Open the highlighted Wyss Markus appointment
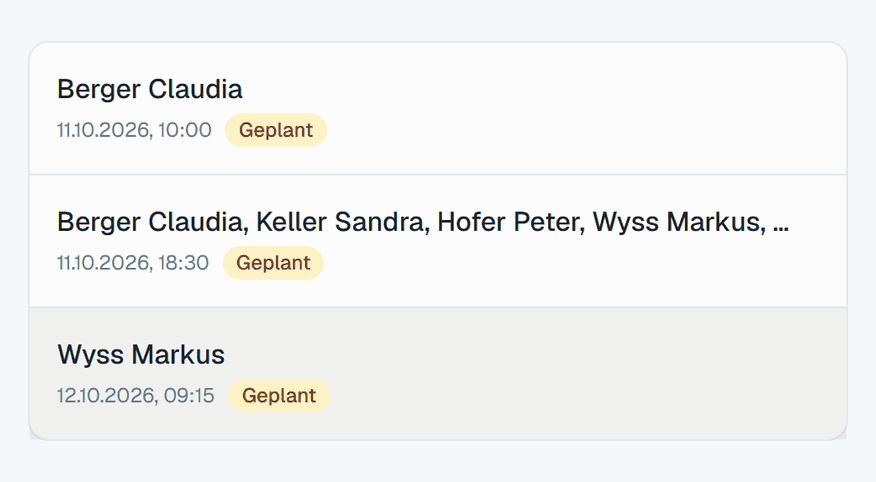The height and width of the screenshot is (482, 876). [438, 374]
